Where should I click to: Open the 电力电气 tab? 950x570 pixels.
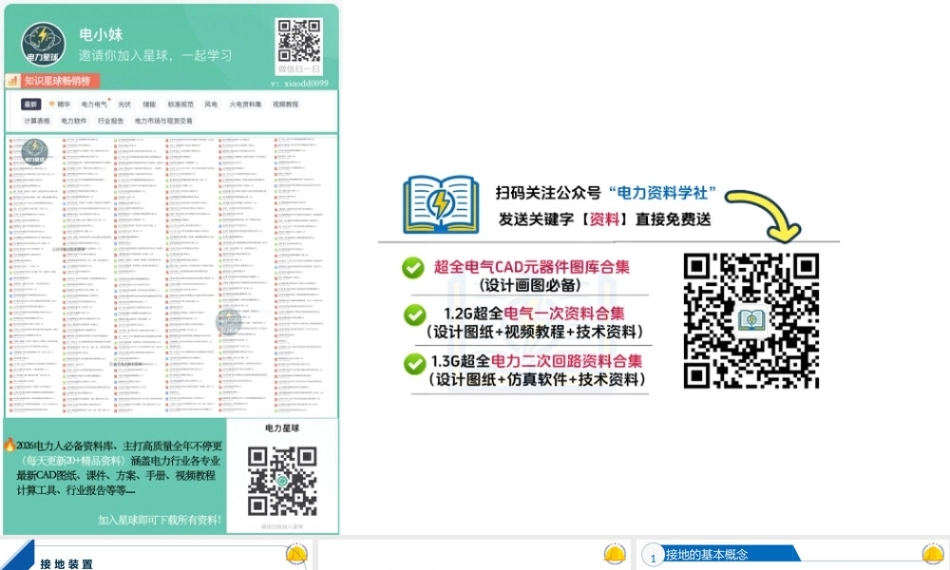pyautogui.click(x=95, y=104)
